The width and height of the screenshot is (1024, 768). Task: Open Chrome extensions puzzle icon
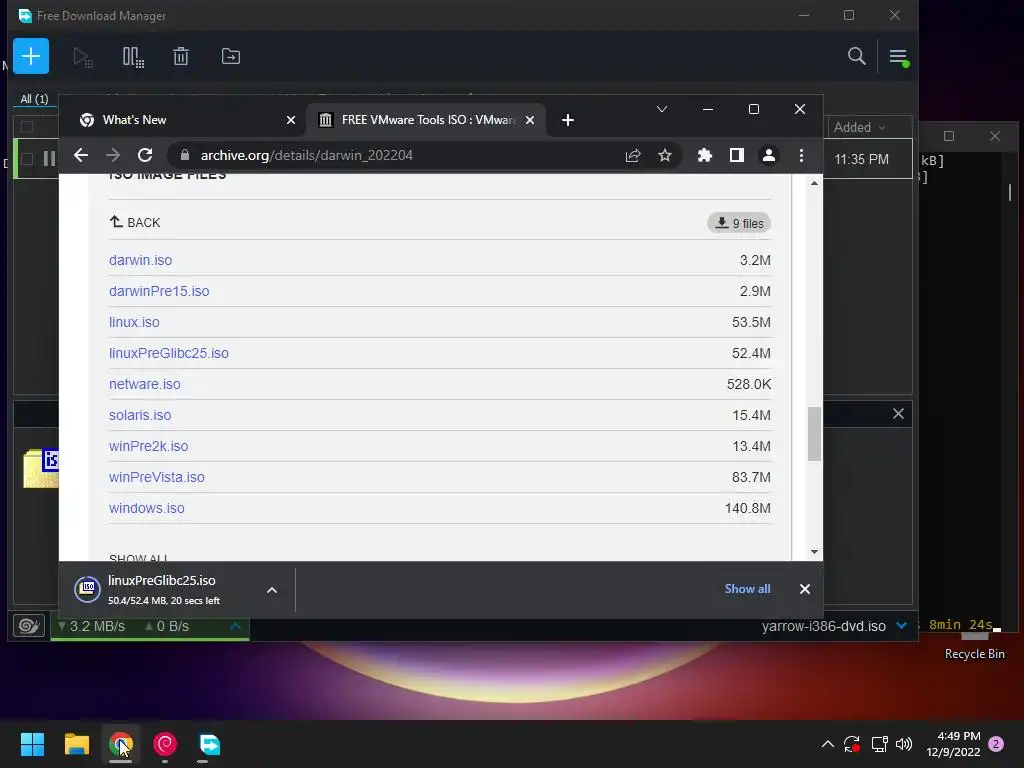(704, 155)
